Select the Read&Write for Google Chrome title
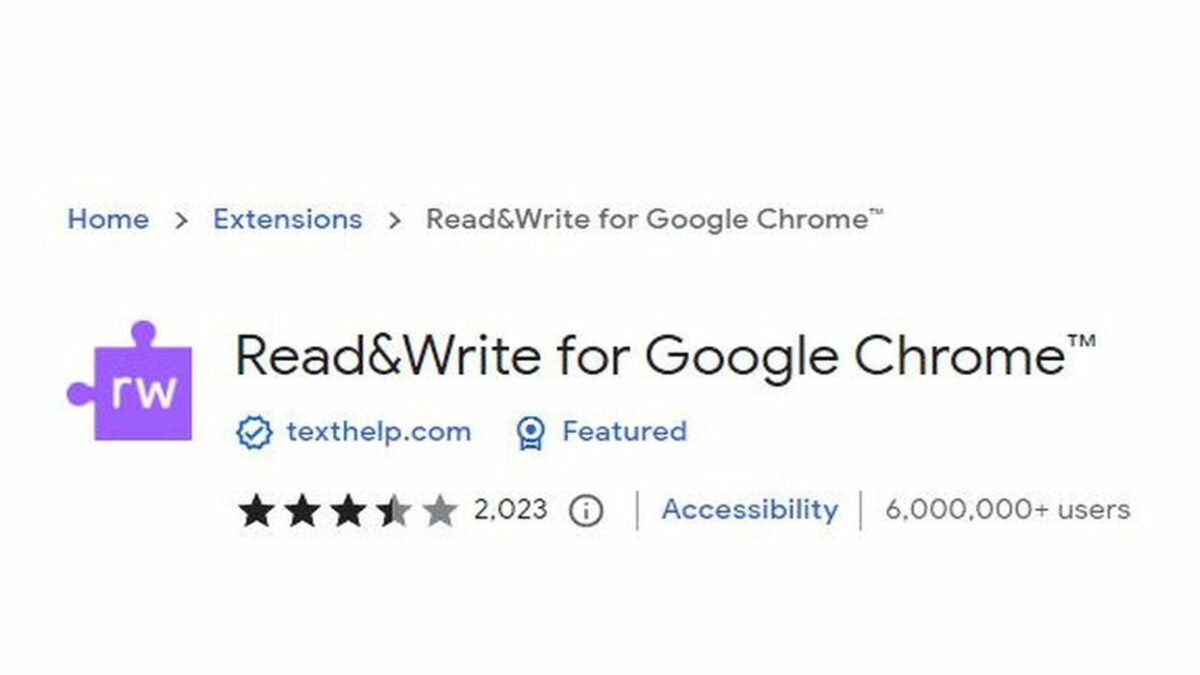 point(660,356)
